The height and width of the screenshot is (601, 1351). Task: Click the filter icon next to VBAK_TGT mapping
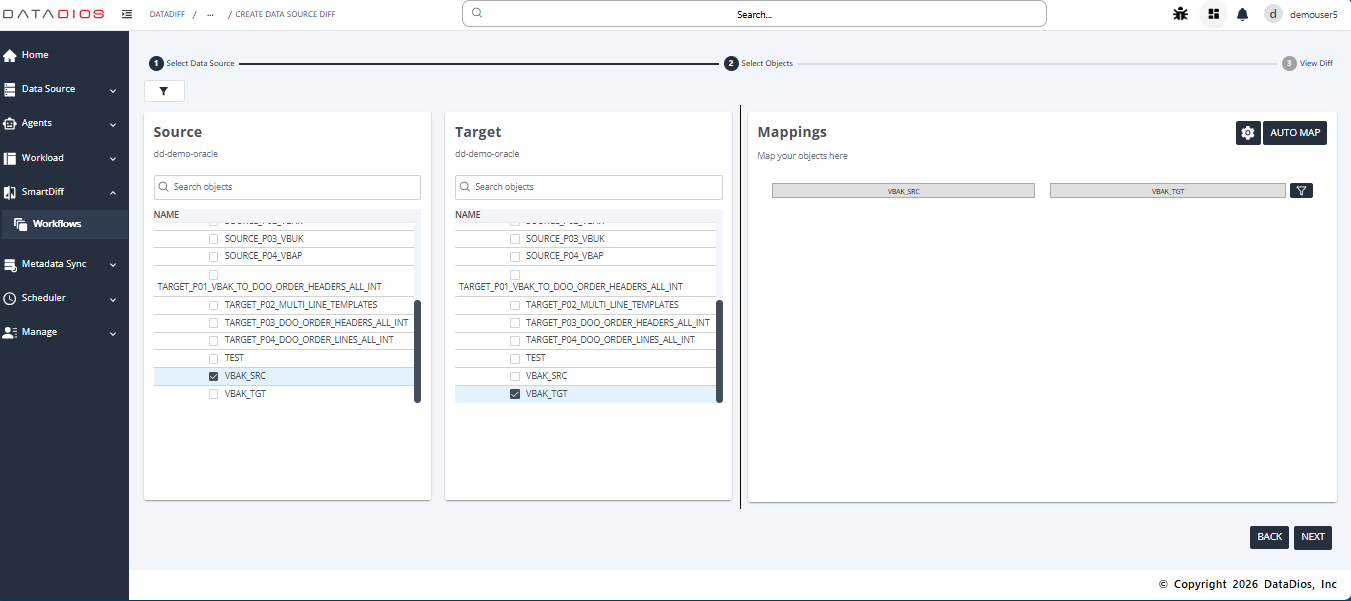(x=1301, y=190)
